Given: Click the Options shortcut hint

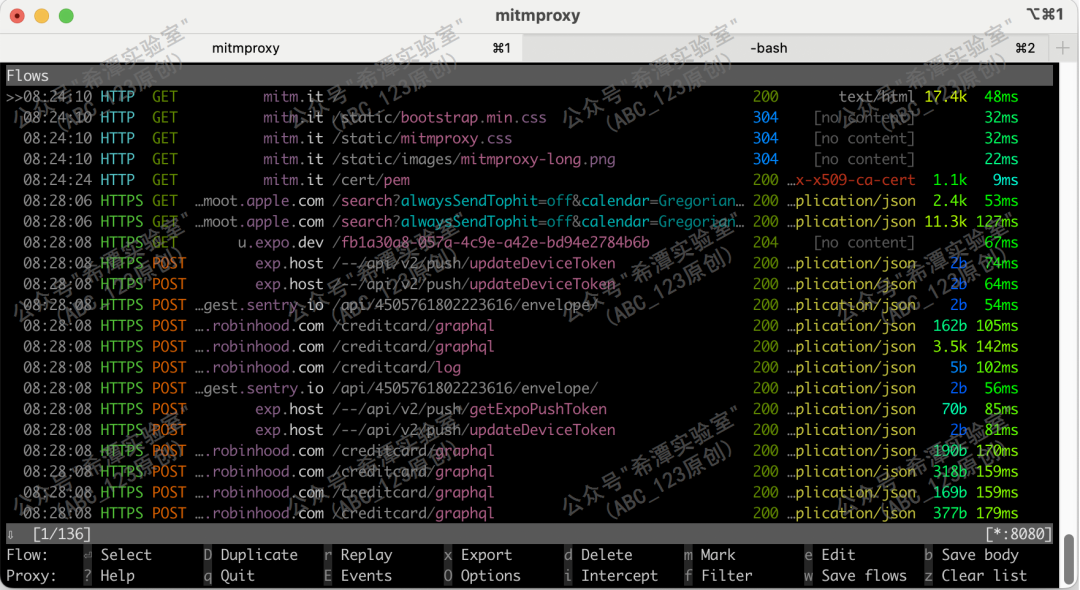Looking at the screenshot, I should coord(490,576).
